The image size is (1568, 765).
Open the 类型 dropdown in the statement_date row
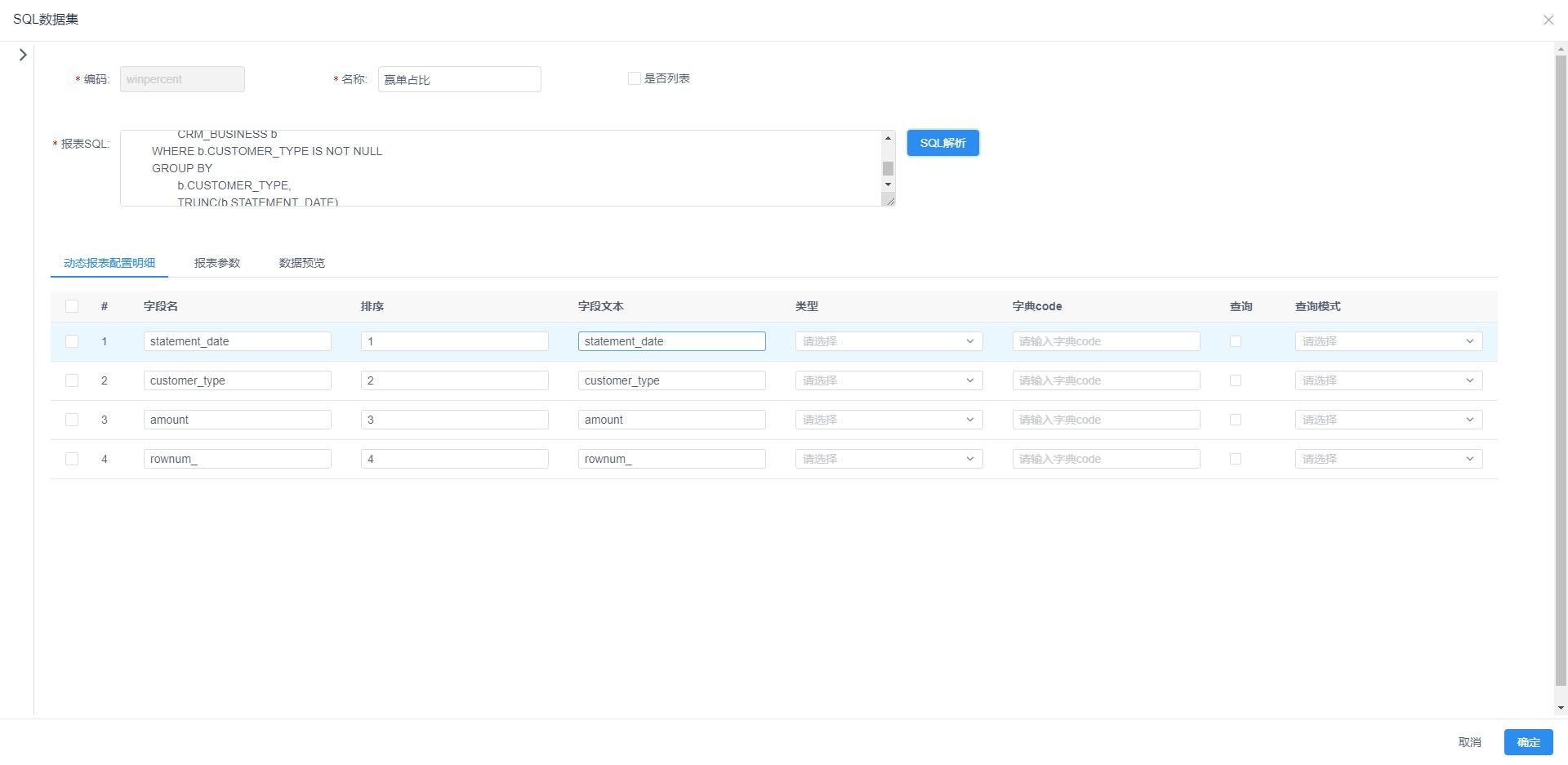click(x=889, y=341)
